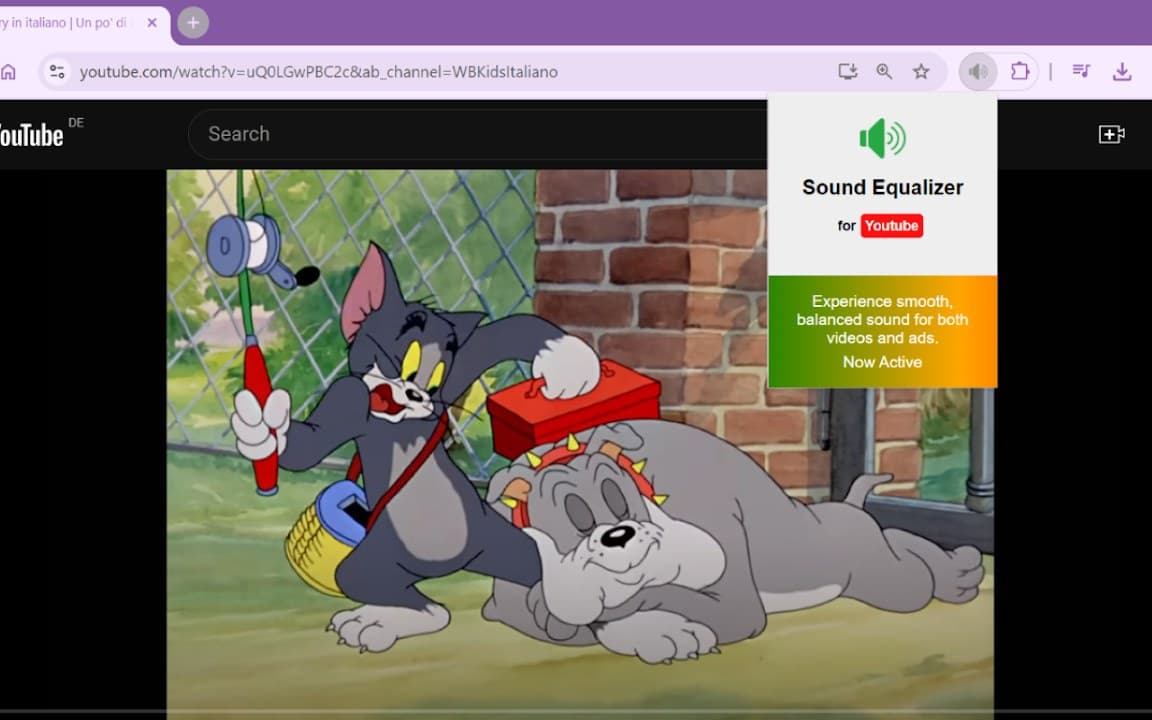Image resolution: width=1152 pixels, height=720 pixels.
Task: View site information for youtube.com
Action: click(x=57, y=72)
